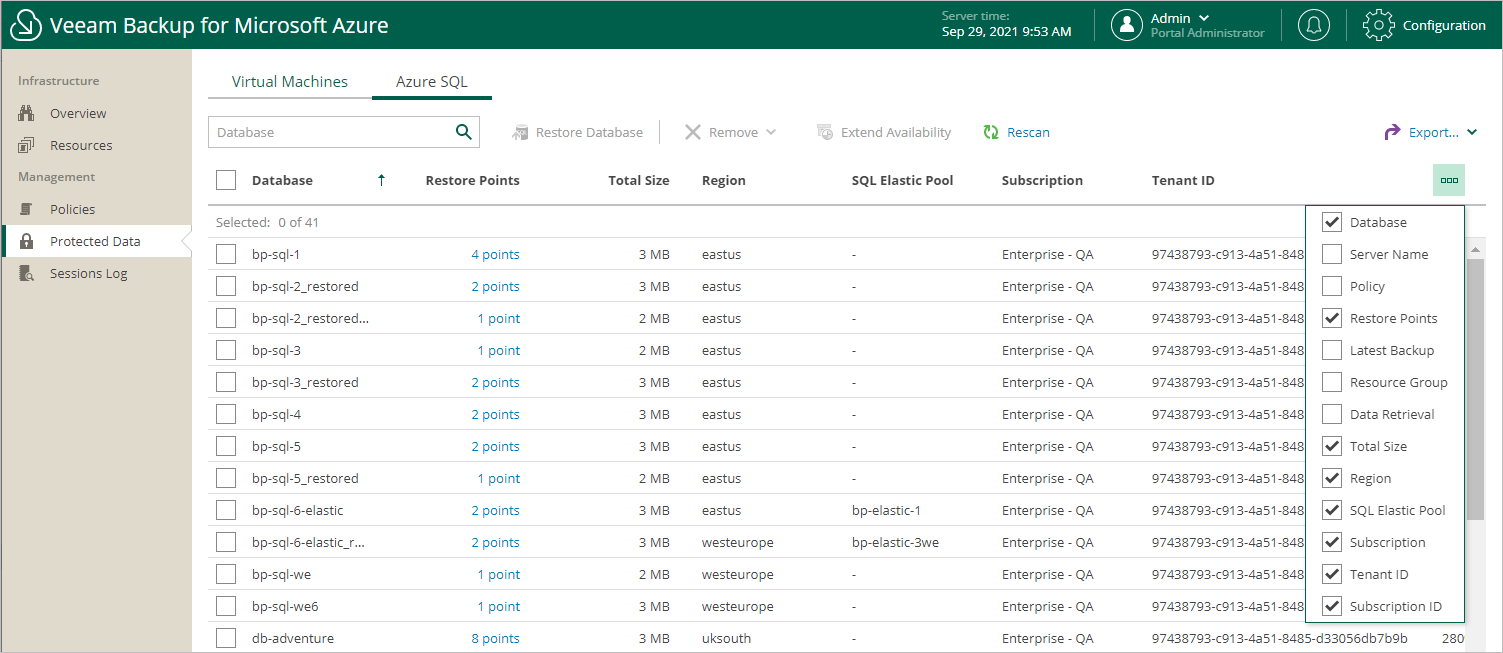Enable the Policy column checkbox

pyautogui.click(x=1332, y=286)
